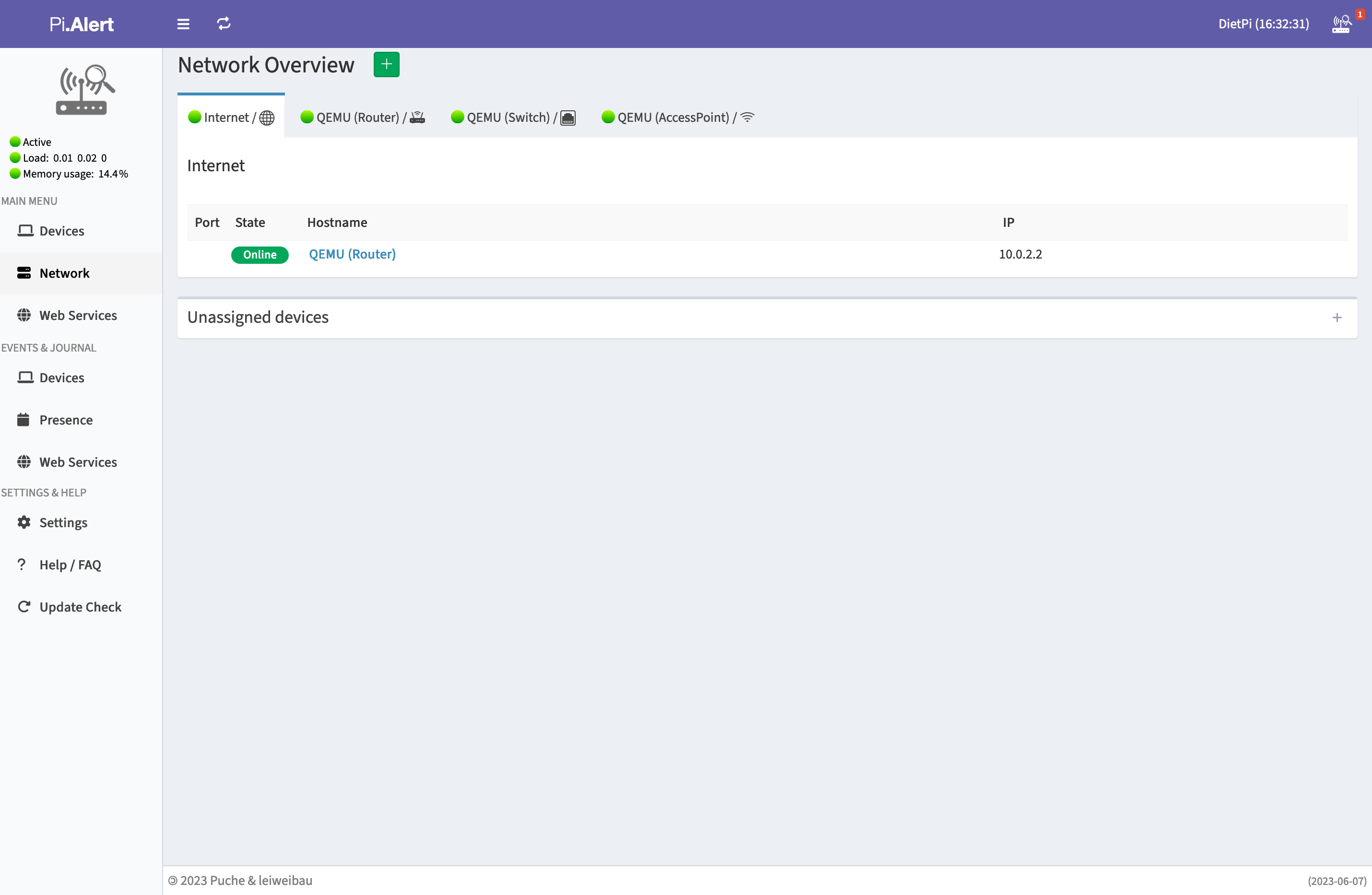This screenshot has width=1372, height=895.
Task: Open the QEMU (AccessPoint) tab
Action: click(677, 118)
